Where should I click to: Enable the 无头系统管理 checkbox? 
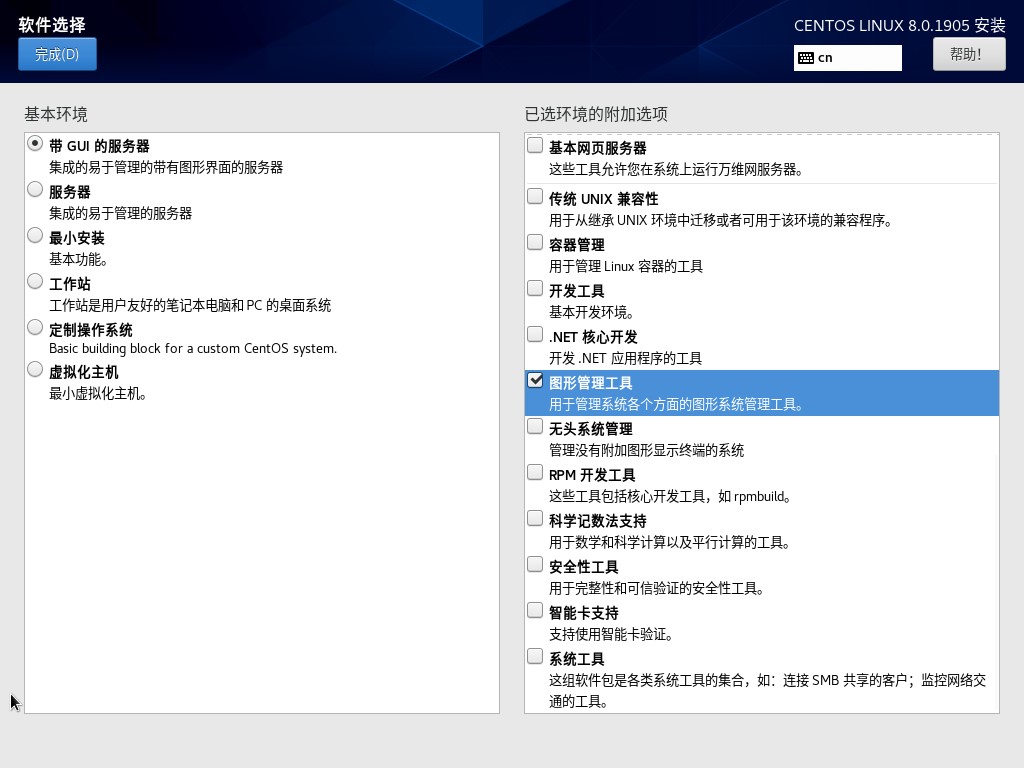[x=535, y=426]
